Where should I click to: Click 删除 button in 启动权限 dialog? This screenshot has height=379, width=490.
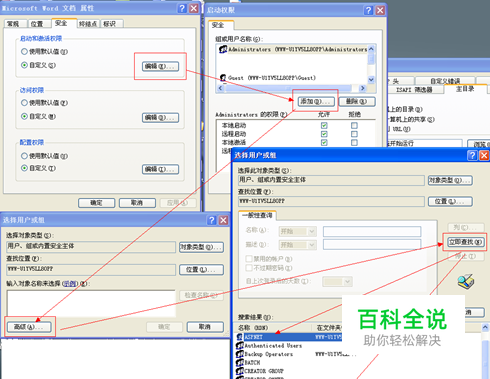pos(357,101)
